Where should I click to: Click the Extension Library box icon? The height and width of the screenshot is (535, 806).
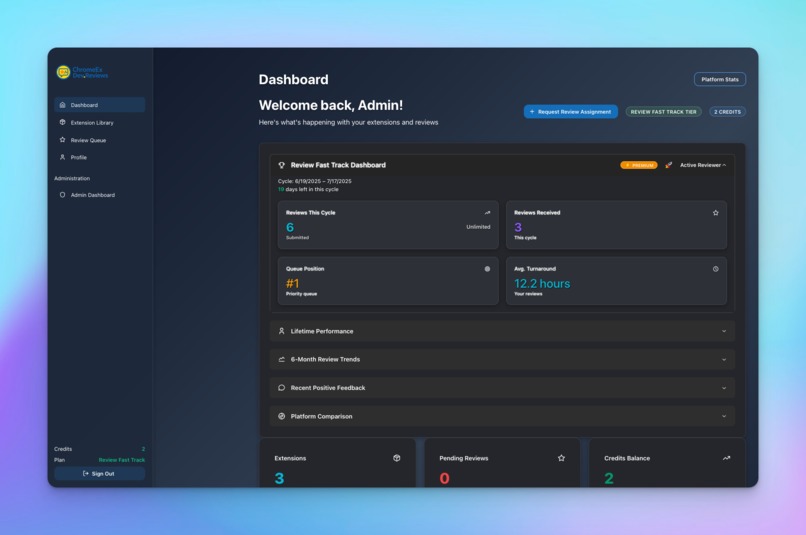[x=62, y=122]
